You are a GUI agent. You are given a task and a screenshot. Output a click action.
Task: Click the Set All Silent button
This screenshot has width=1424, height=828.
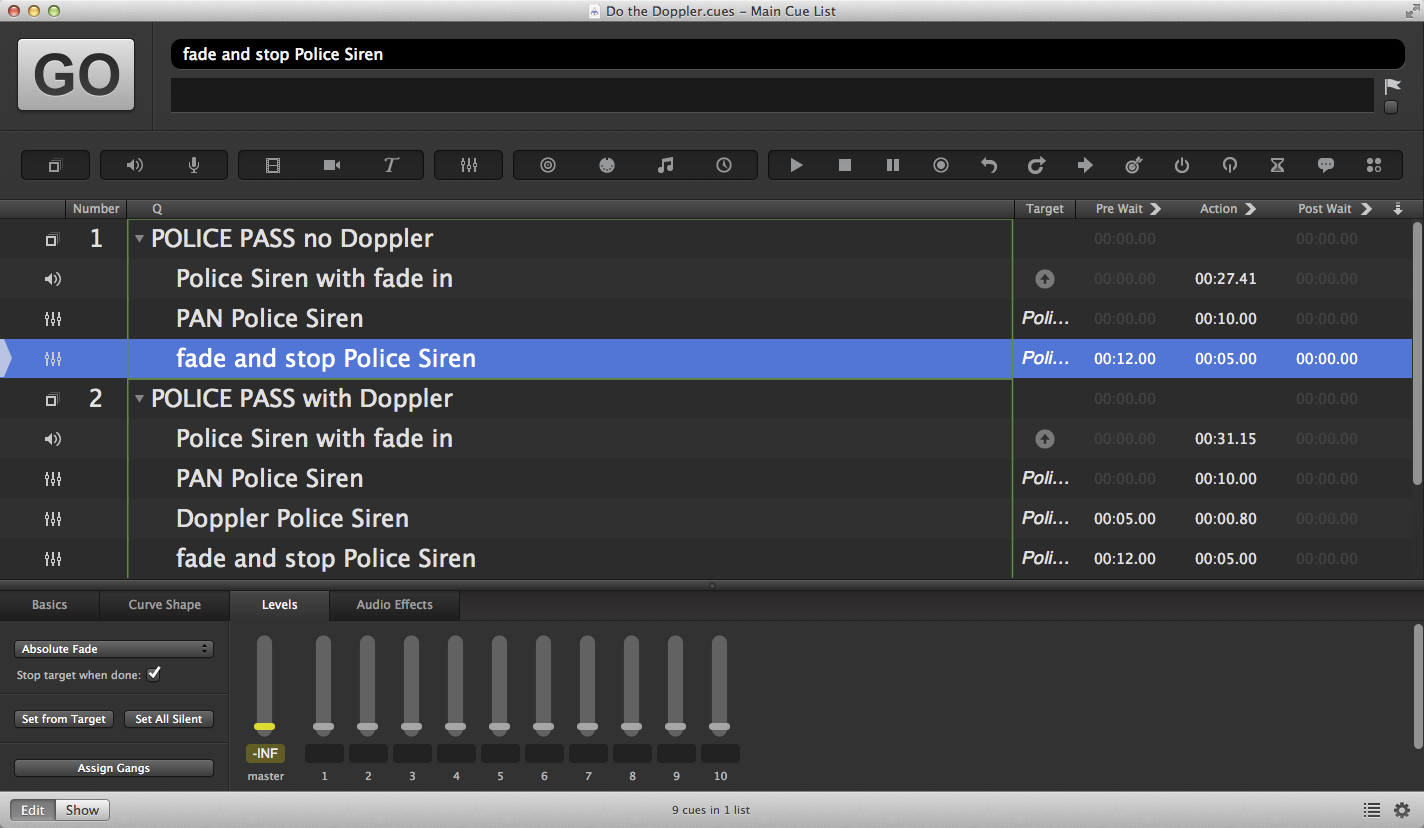coord(168,719)
